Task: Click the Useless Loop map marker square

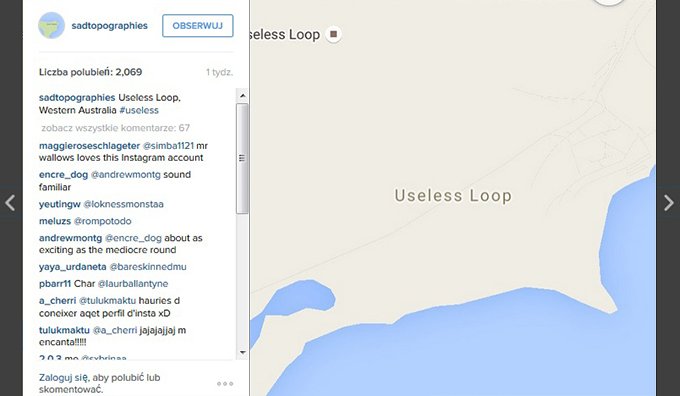Action: (333, 34)
